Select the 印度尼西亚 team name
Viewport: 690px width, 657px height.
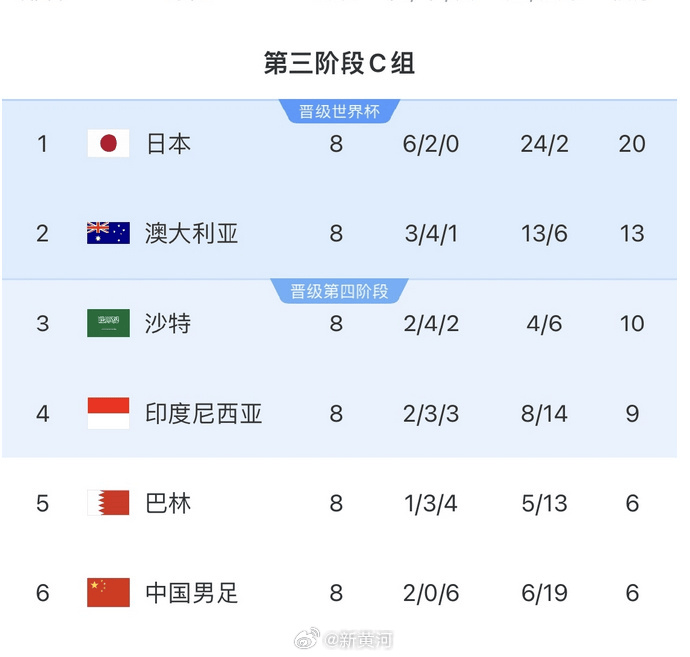(x=204, y=413)
